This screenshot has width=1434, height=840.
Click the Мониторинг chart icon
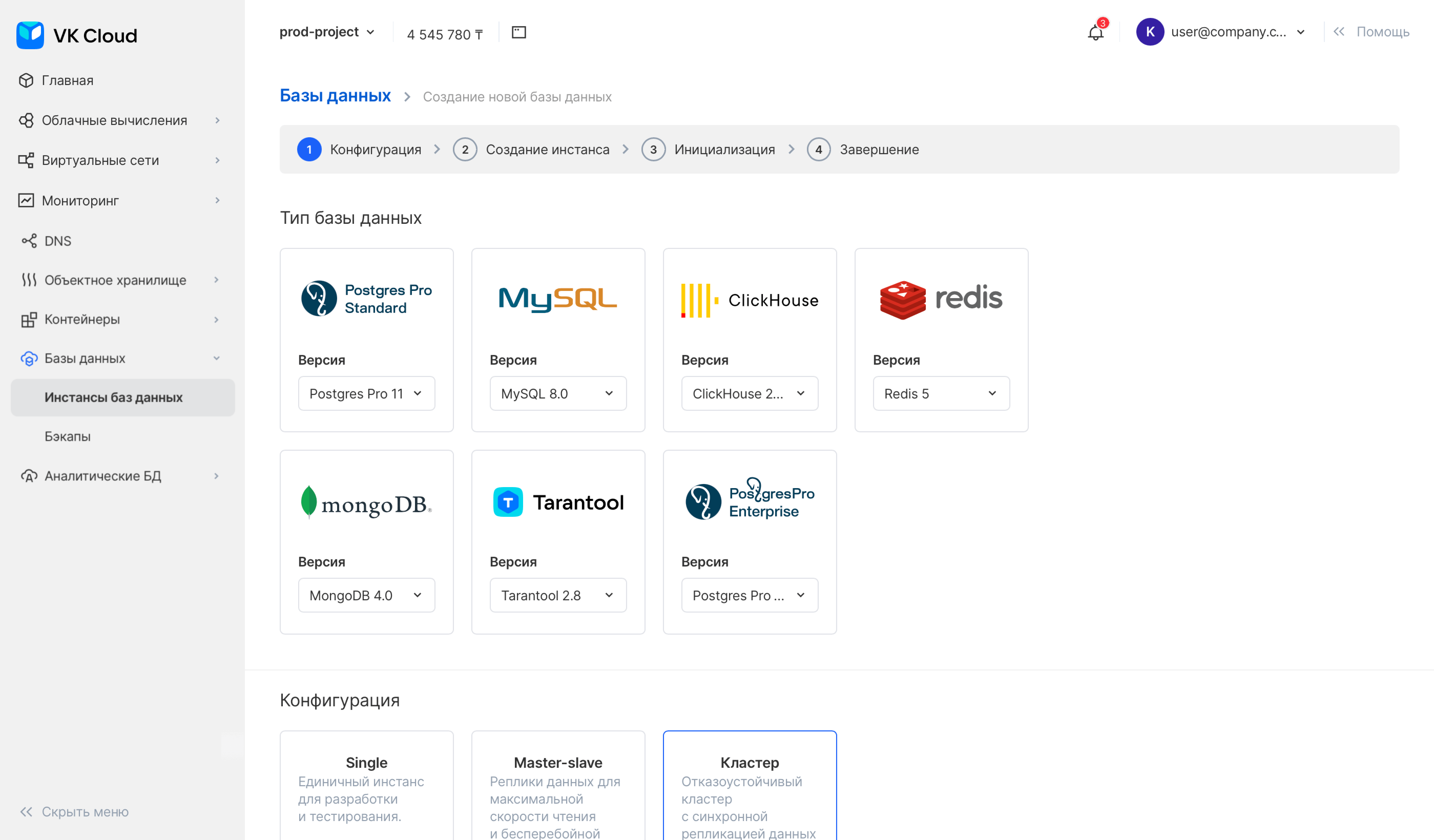coord(26,200)
